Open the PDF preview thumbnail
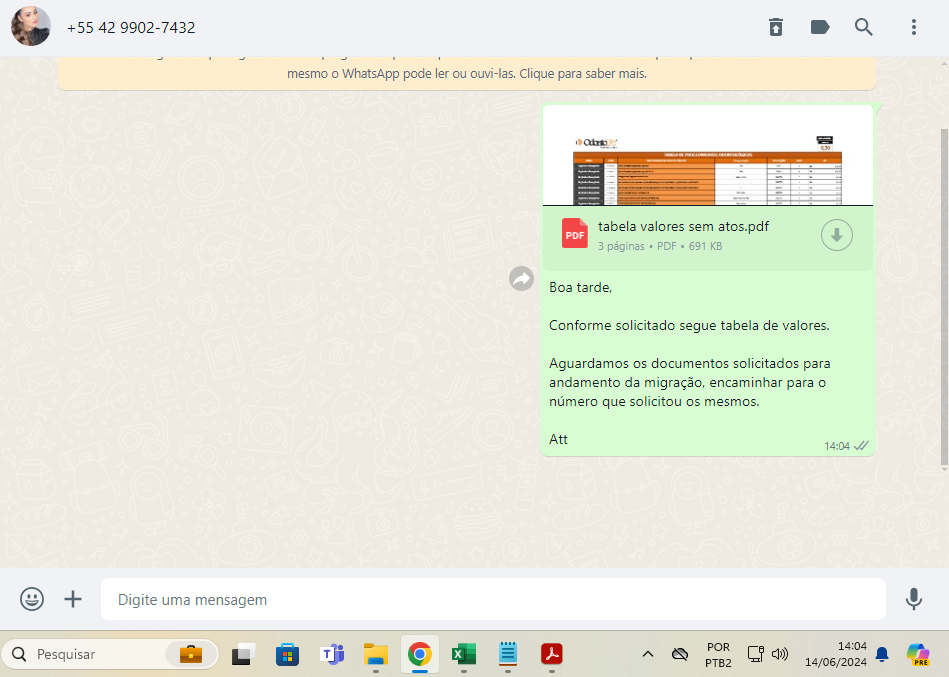This screenshot has width=949, height=677. click(x=707, y=158)
